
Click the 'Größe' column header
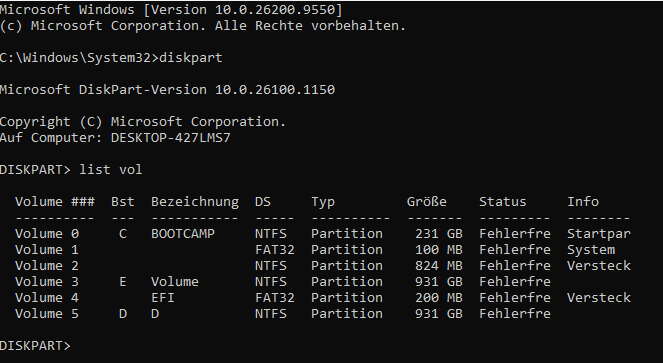(427, 202)
